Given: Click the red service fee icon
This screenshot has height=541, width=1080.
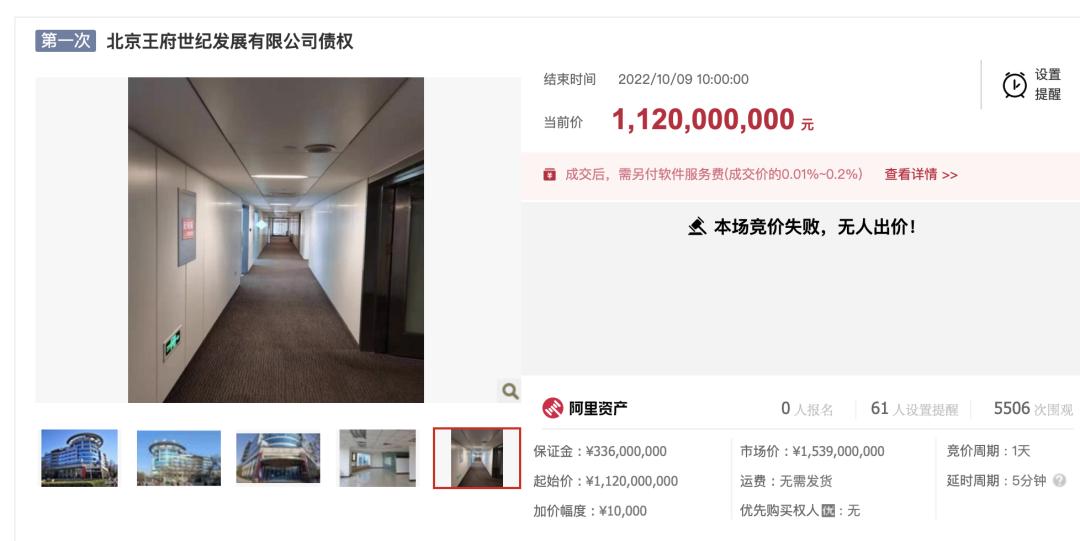Looking at the screenshot, I should pos(549,174).
